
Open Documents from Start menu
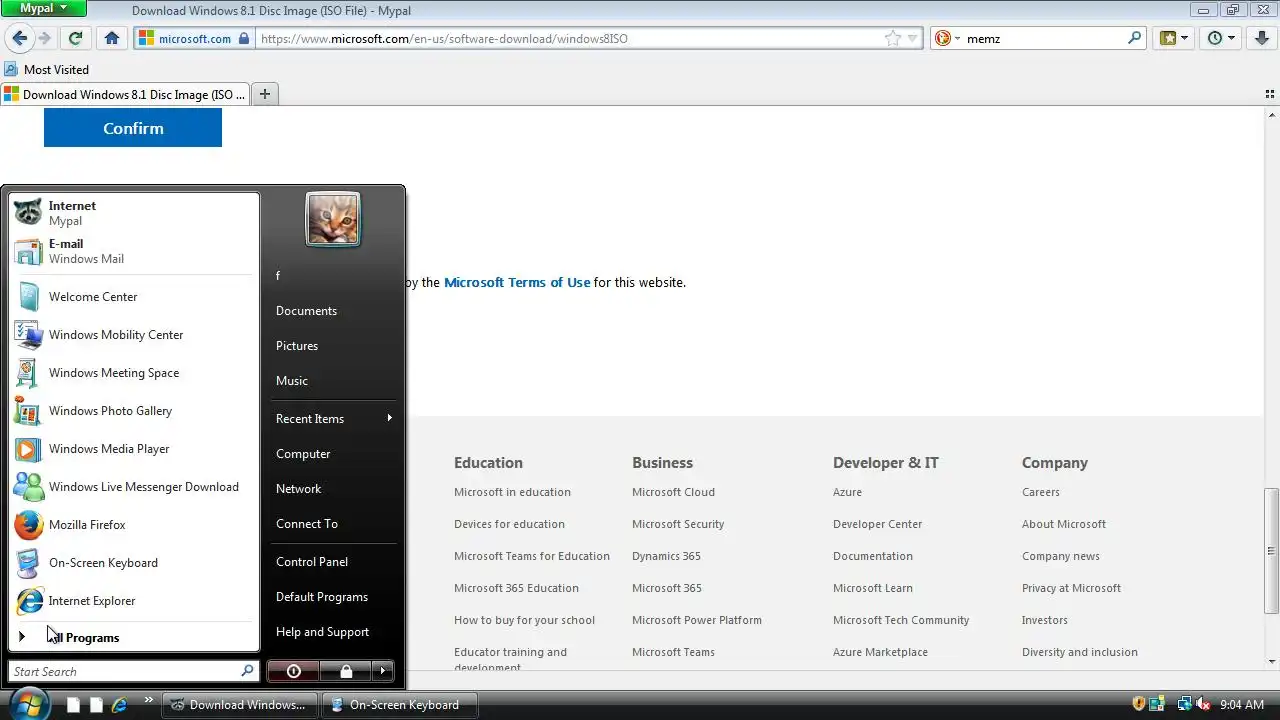333,311
